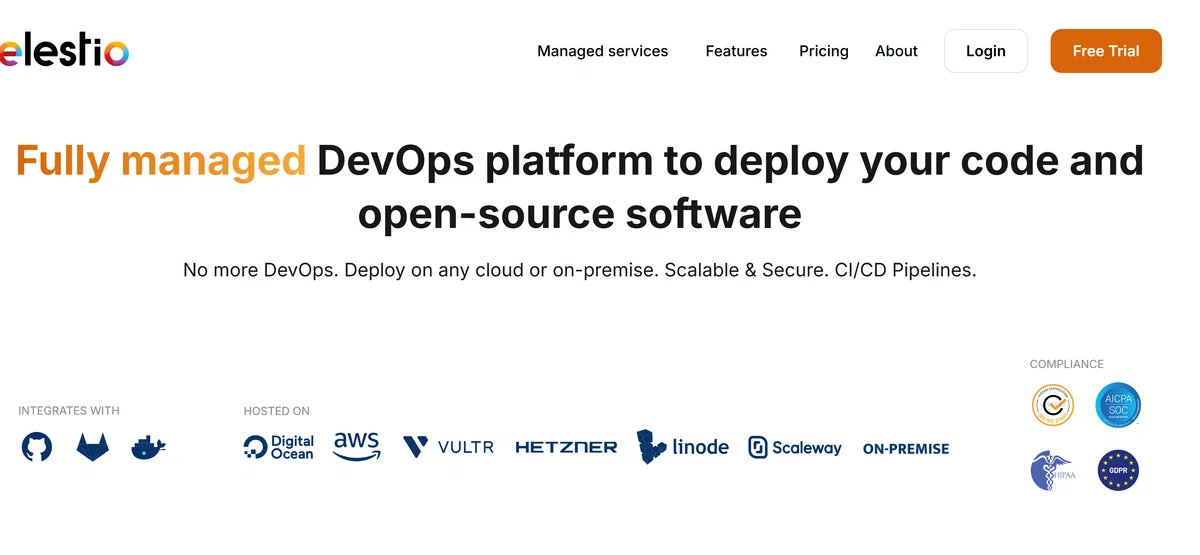Select the Linode hosting logo

(683, 447)
